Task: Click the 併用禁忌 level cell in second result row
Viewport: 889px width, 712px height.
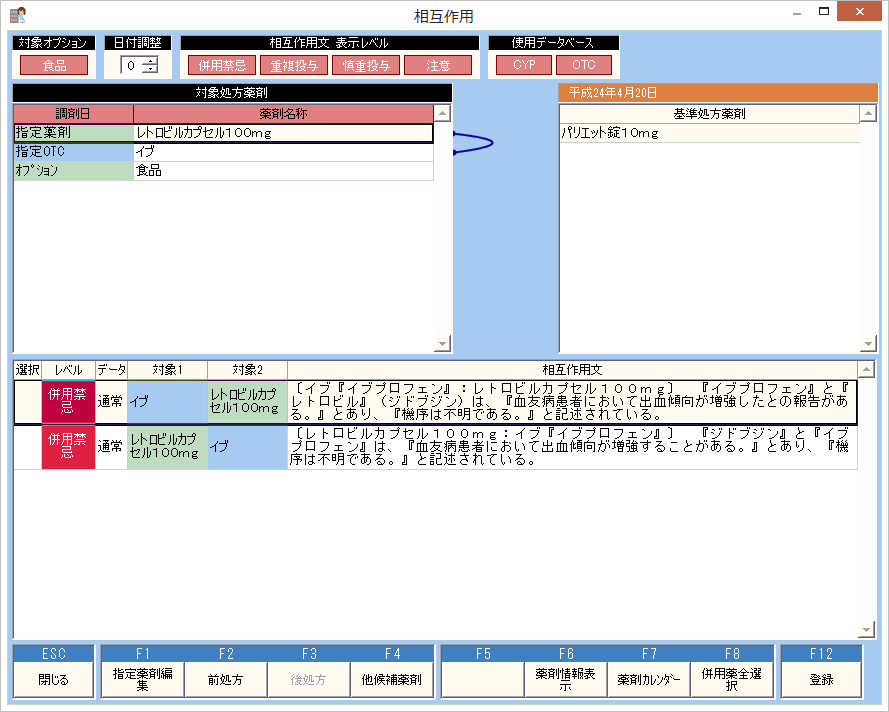Action: (x=68, y=447)
